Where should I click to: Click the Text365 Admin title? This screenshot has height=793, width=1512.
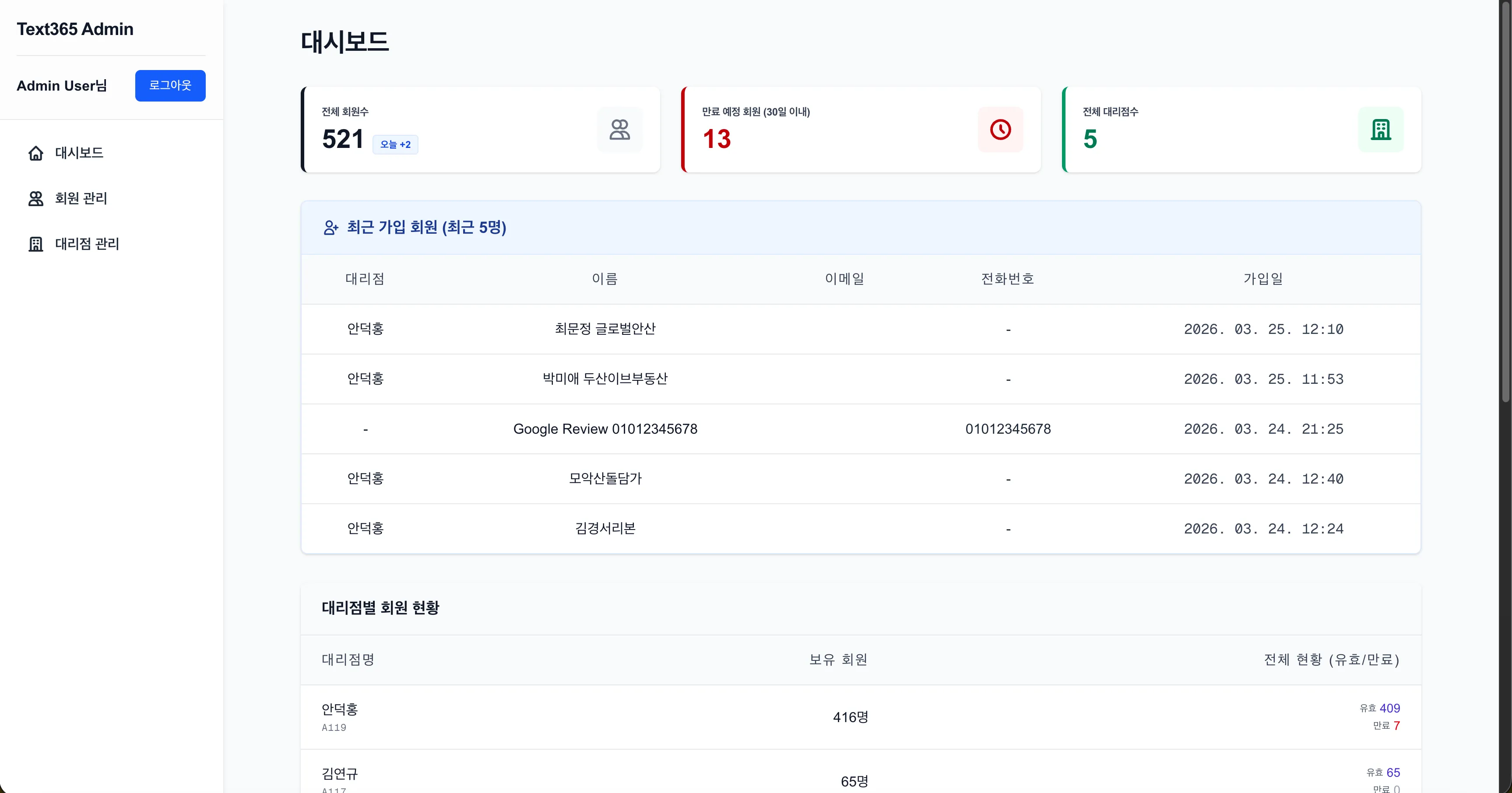(75, 29)
